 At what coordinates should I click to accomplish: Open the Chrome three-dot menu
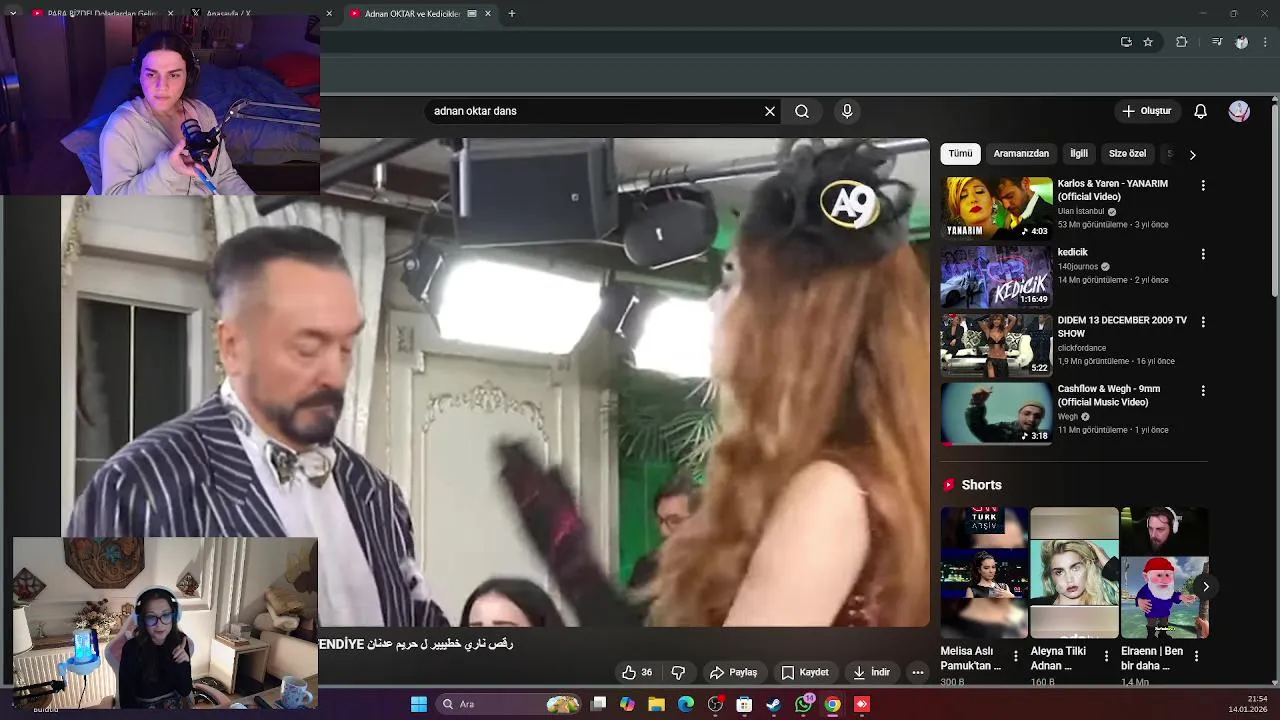coord(1265,42)
